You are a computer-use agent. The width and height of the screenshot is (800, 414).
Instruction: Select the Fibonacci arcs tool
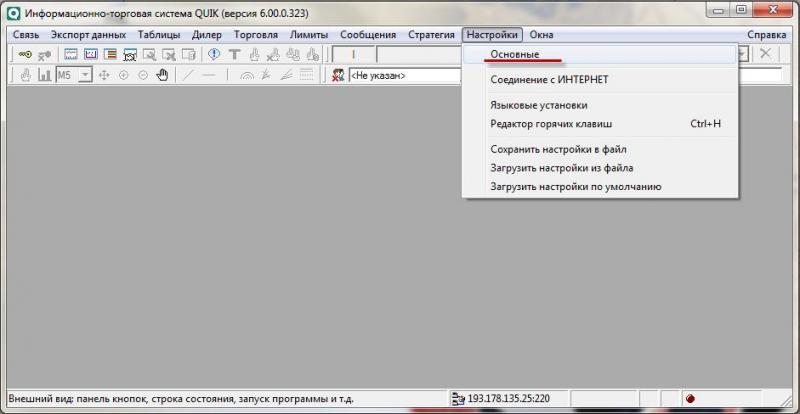click(x=247, y=76)
